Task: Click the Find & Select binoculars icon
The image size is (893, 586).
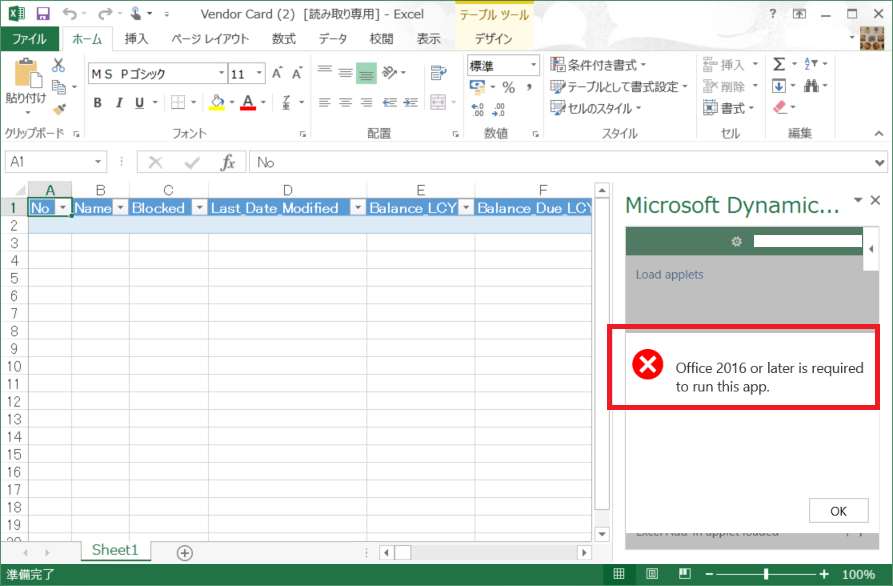Action: (x=812, y=86)
